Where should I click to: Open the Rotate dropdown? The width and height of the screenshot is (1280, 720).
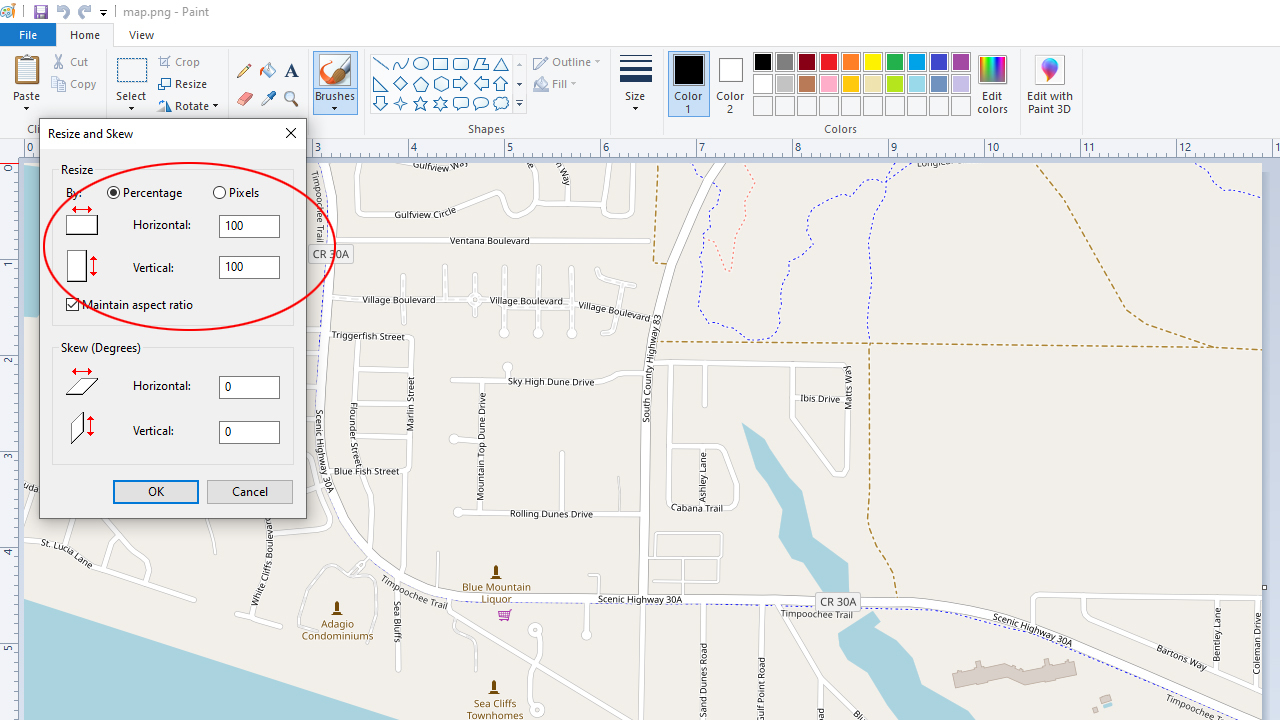point(188,106)
